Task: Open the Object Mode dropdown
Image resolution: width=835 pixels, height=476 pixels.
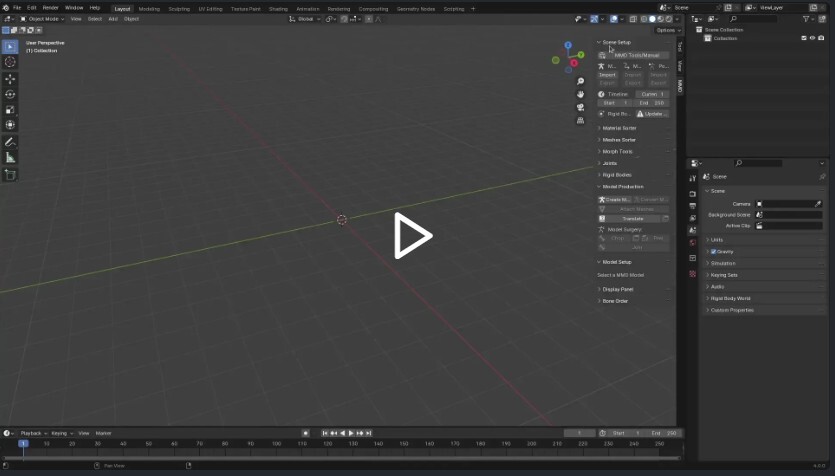Action: click(42, 19)
